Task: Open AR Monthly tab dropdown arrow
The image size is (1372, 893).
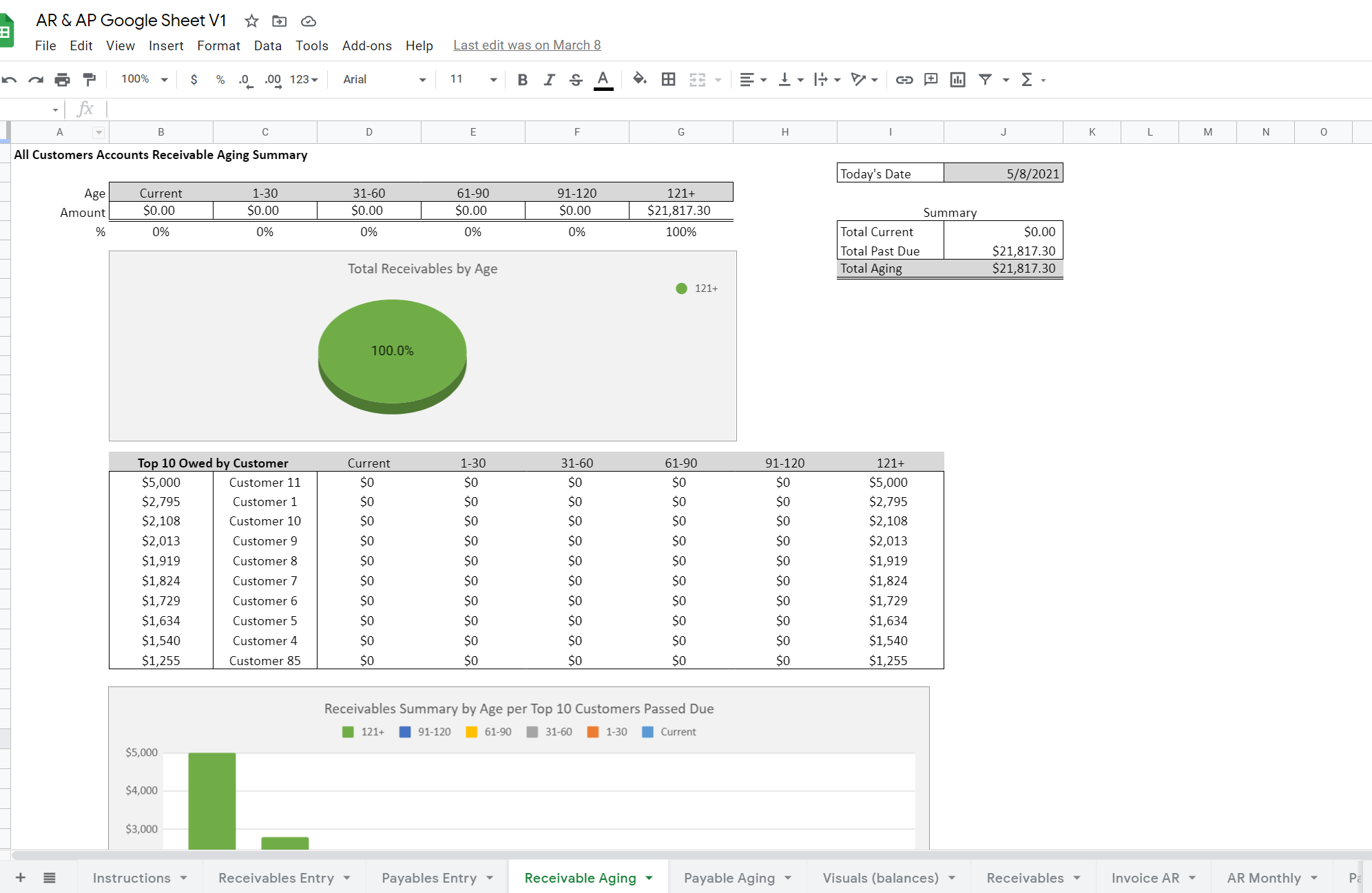Action: (x=1314, y=878)
